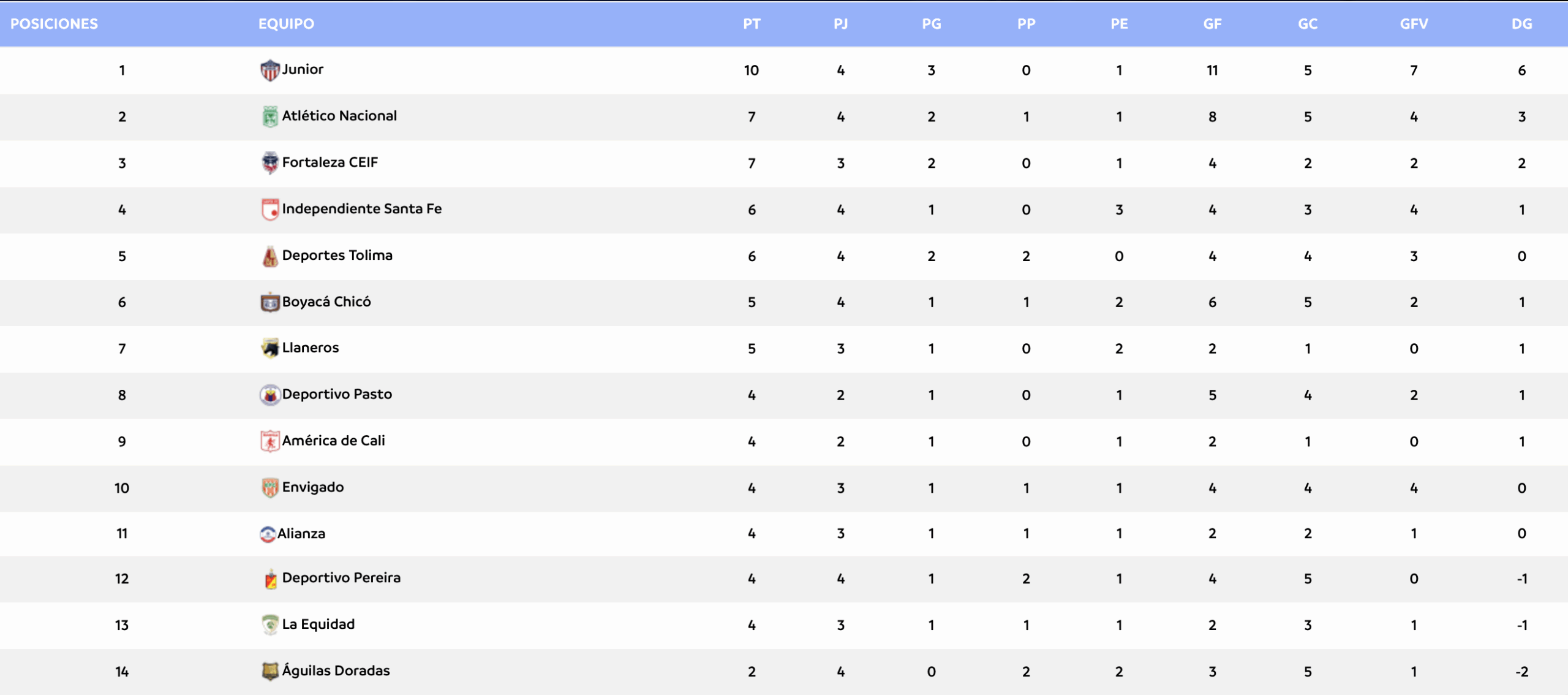Click the América de Cali crest

269,441
